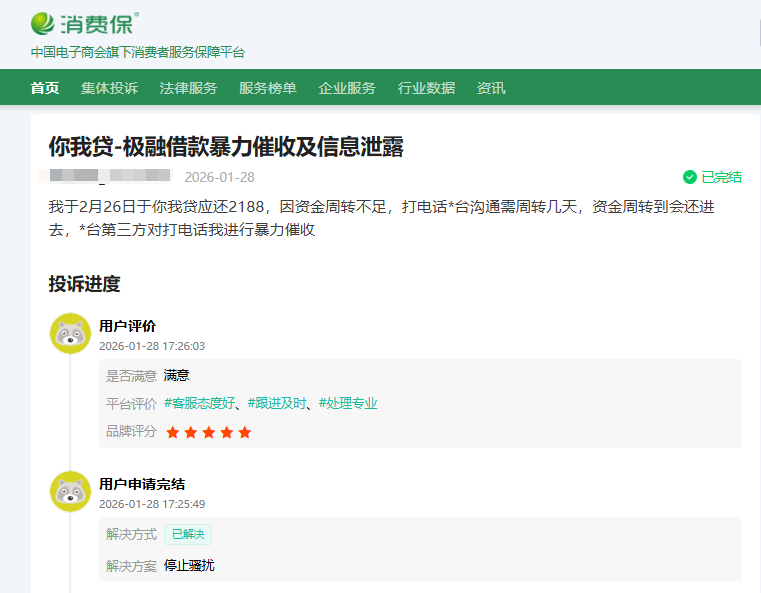Click the green 已完结 checkmark icon
Screen dimensions: 761x593
tap(689, 177)
